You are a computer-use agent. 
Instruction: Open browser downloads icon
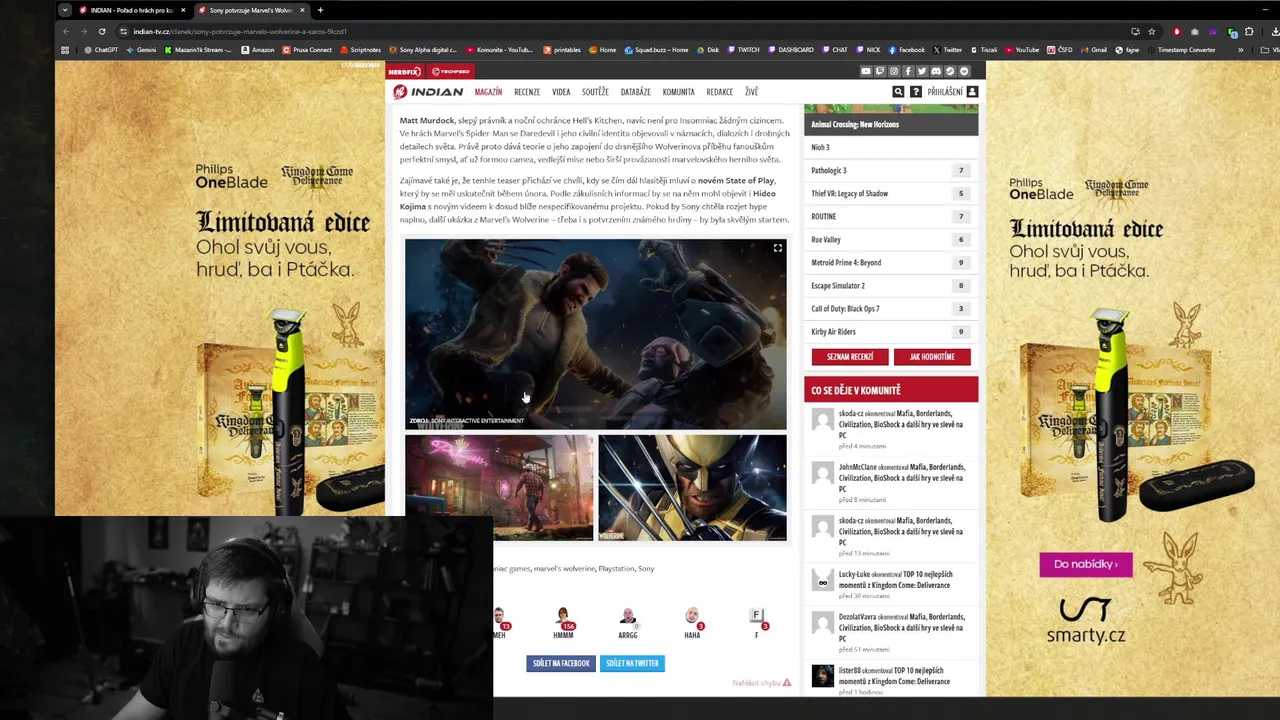point(1274,31)
